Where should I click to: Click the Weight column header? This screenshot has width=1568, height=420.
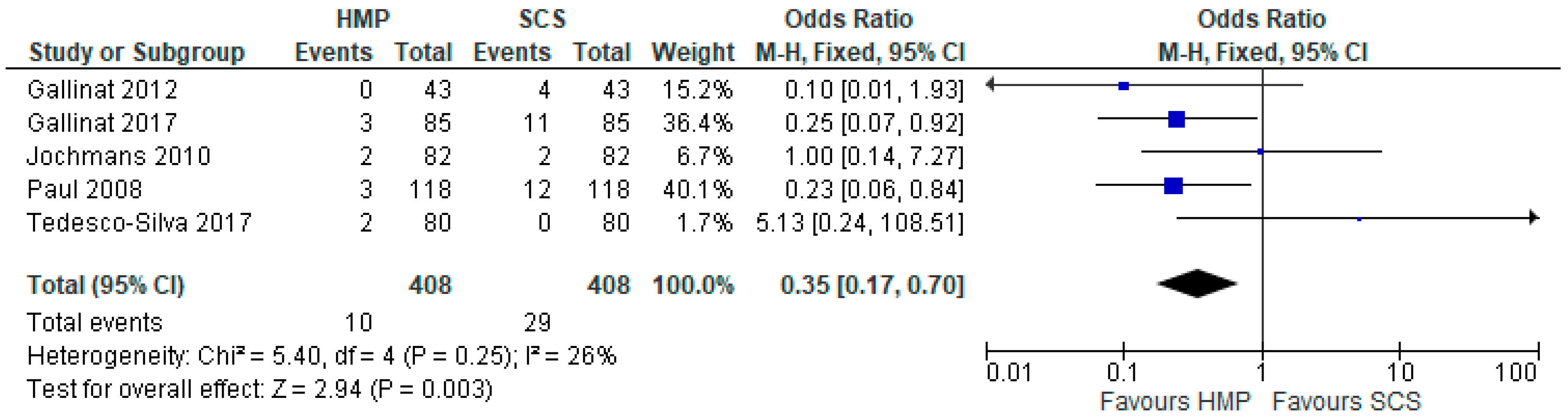point(693,52)
